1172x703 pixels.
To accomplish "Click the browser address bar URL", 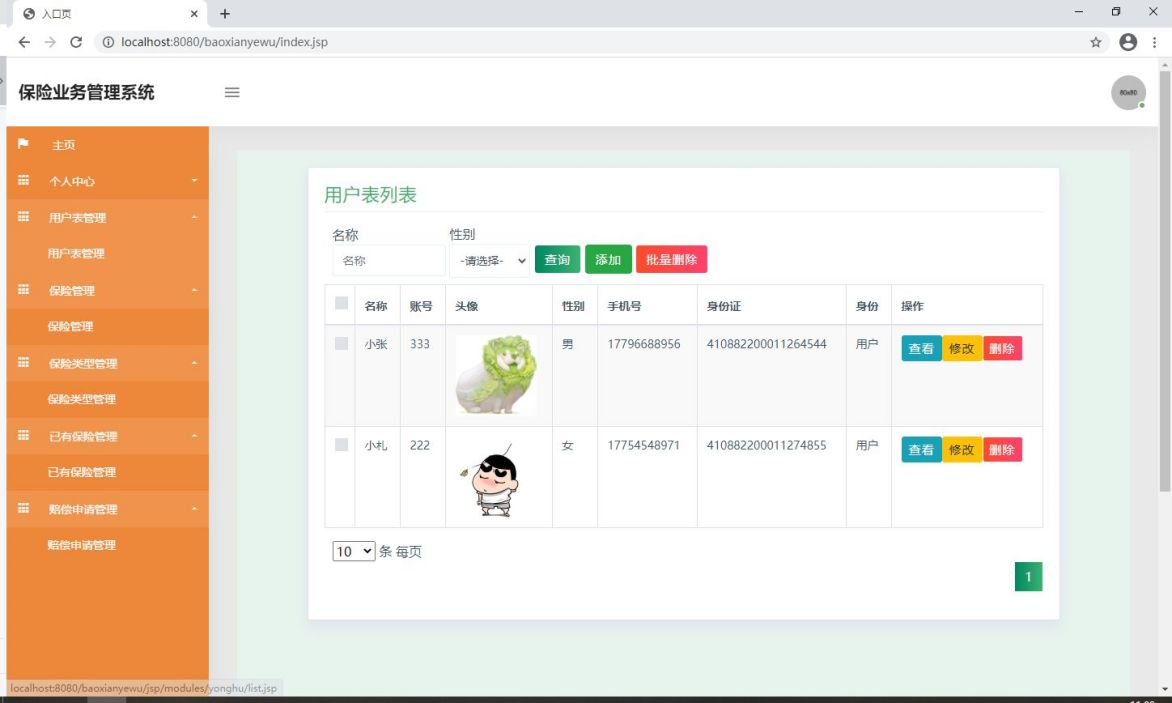I will click(224, 42).
